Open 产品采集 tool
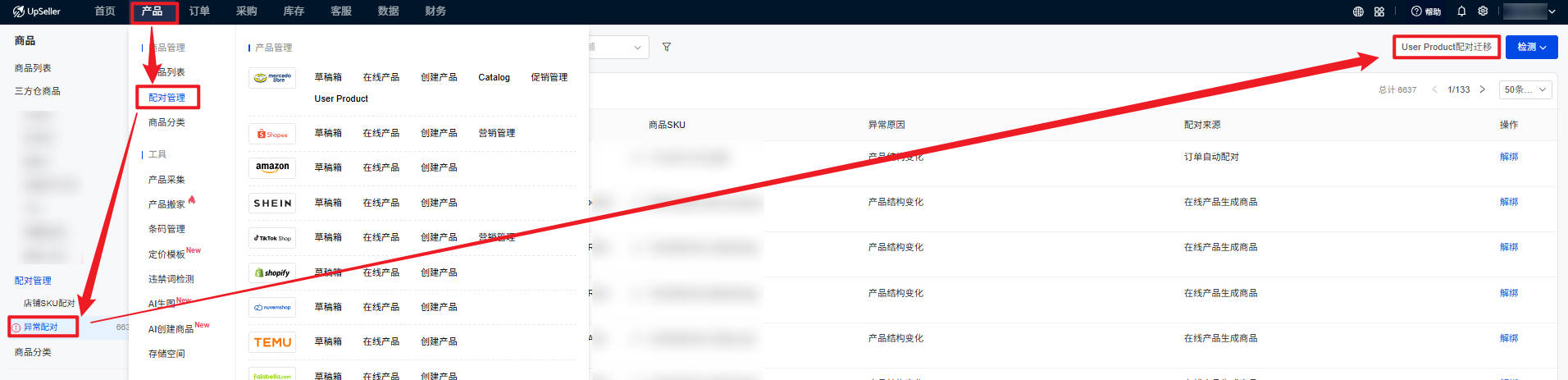The width and height of the screenshot is (1568, 380). (166, 180)
